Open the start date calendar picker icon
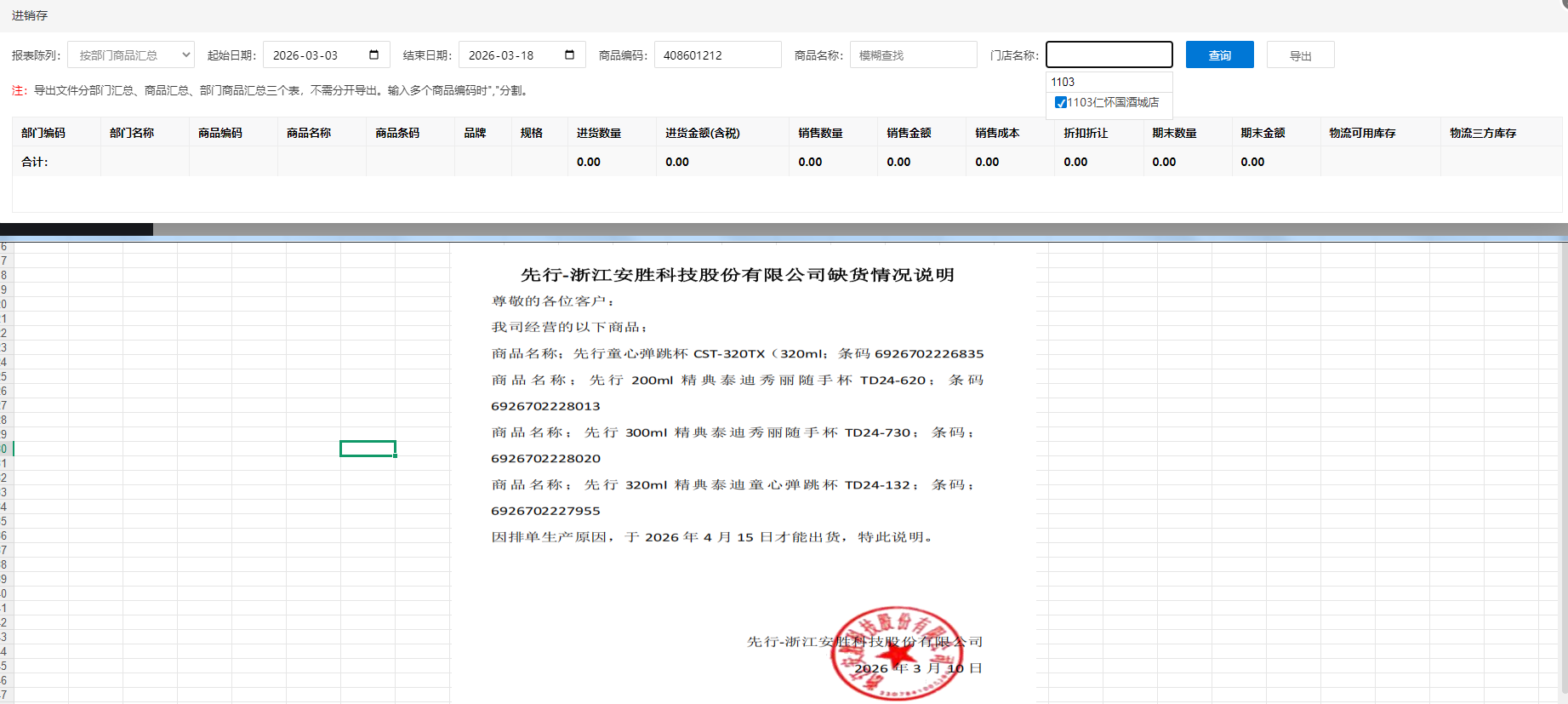 coord(373,55)
